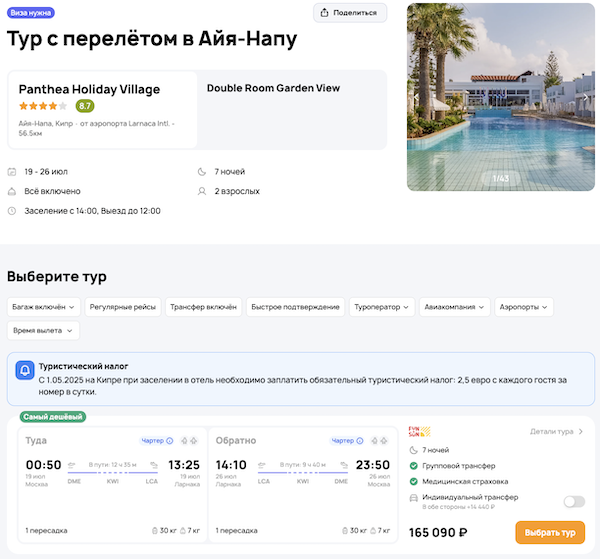This screenshot has width=600, height=559.
Task: Click the share icon beside Поделиться
Action: coord(326,13)
